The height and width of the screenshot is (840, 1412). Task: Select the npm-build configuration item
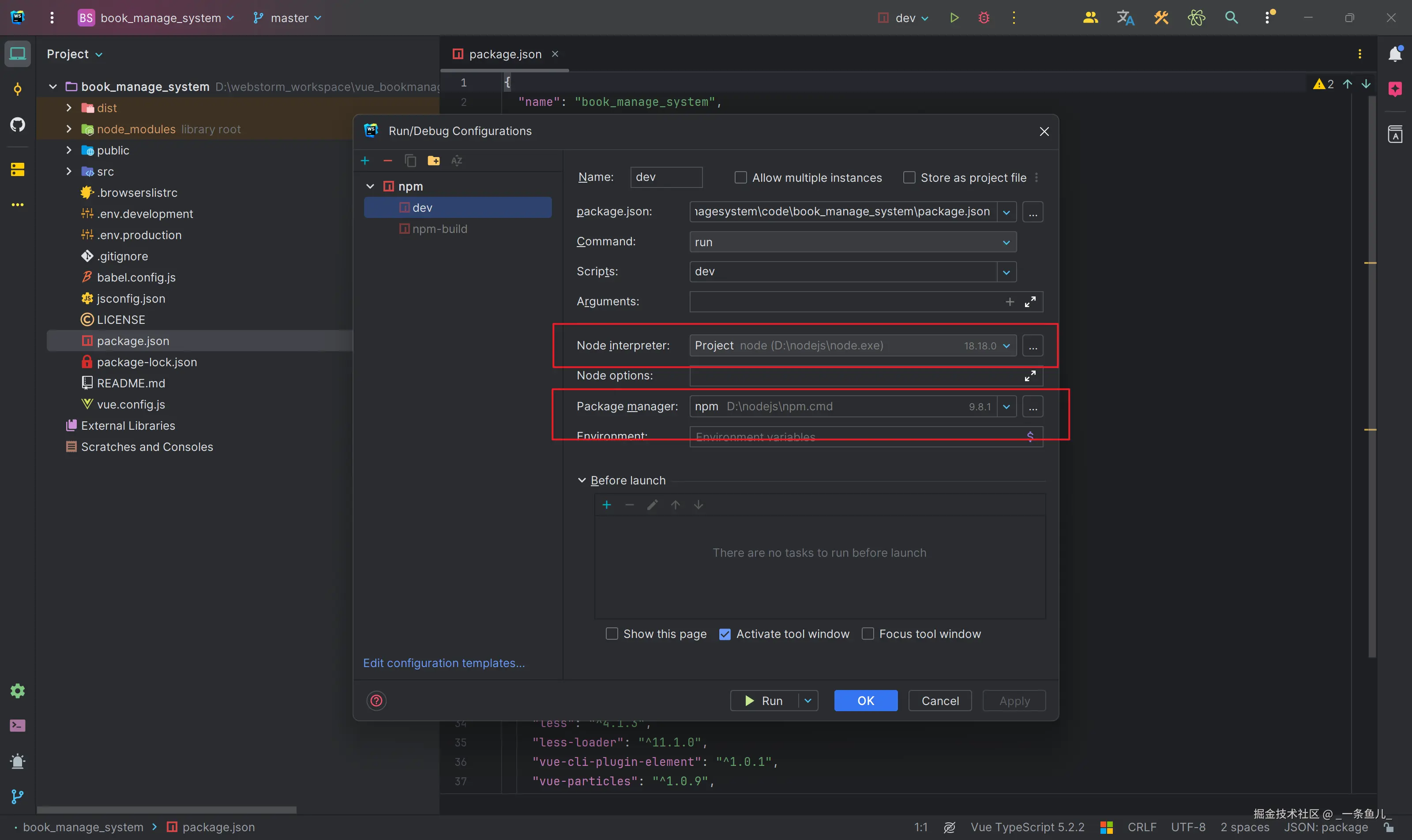[439, 229]
